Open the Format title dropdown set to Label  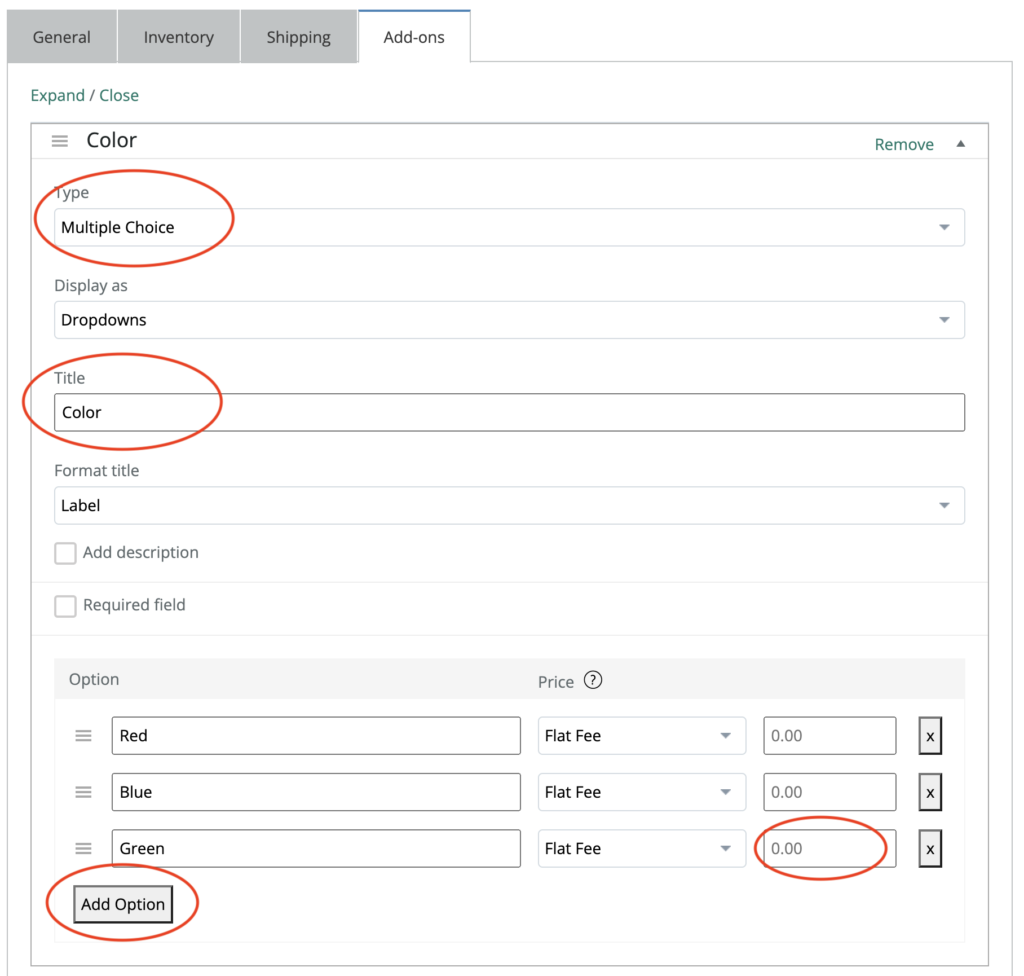coord(508,506)
